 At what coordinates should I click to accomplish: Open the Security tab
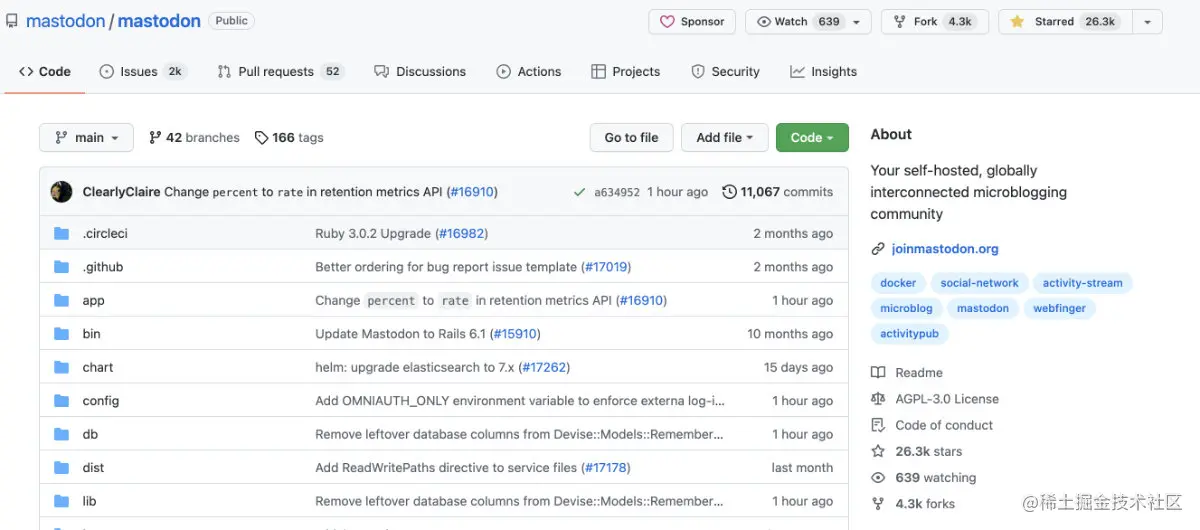[x=726, y=72]
